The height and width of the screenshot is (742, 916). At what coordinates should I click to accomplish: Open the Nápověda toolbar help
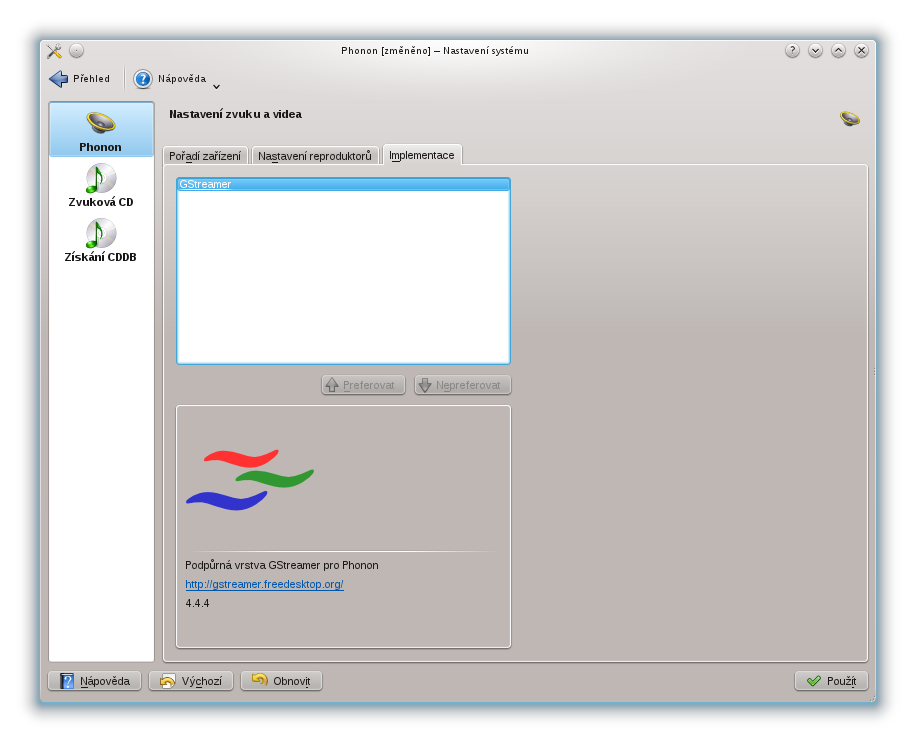pos(170,79)
